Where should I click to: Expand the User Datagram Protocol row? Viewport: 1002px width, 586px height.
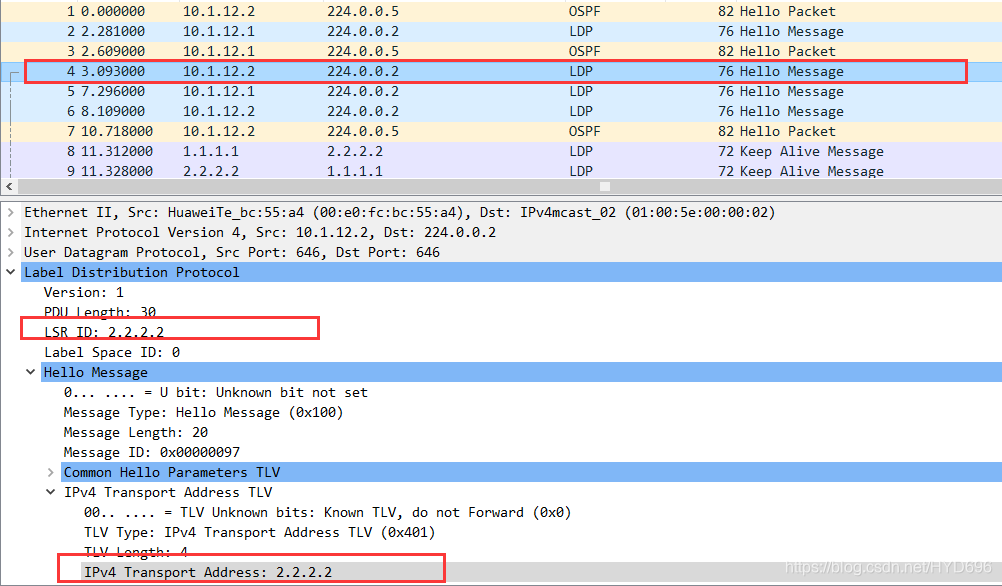click(x=10, y=252)
